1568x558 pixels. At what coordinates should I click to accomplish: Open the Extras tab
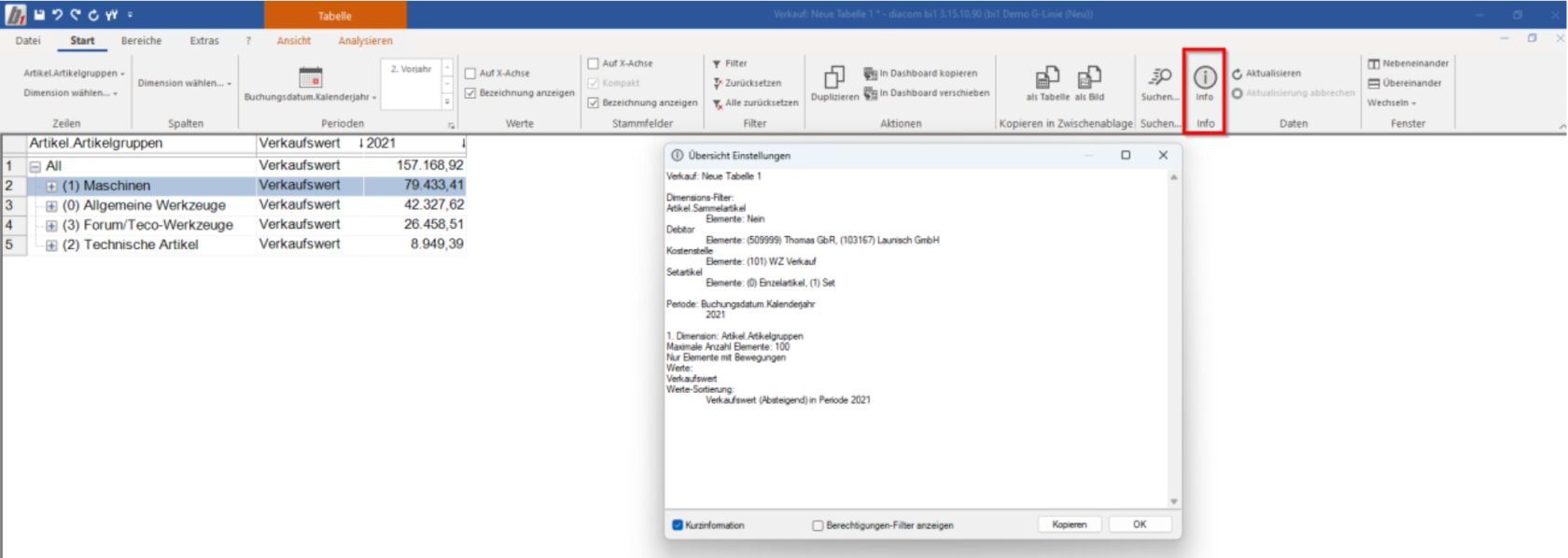204,40
